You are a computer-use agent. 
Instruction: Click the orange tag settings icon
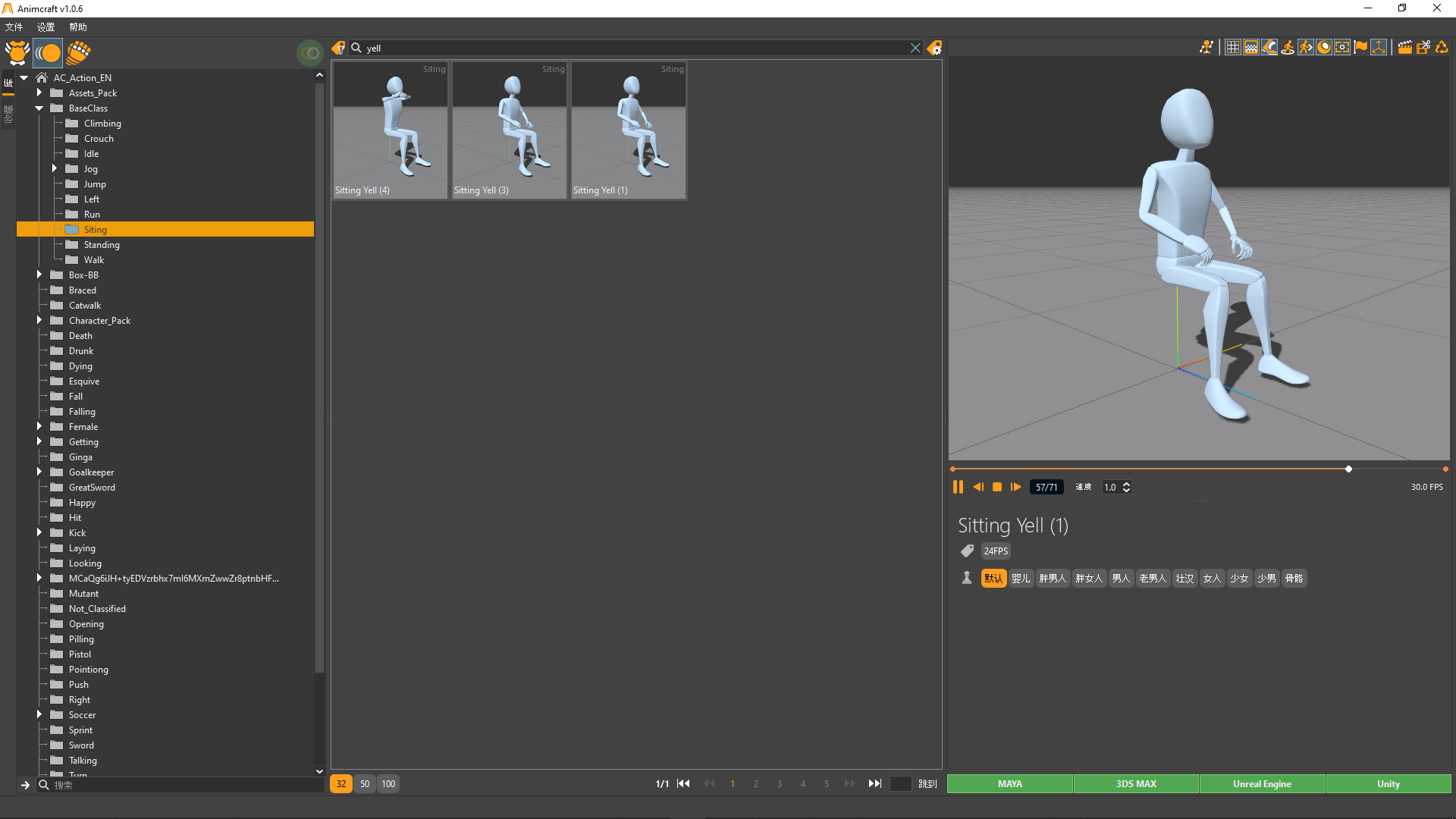pyautogui.click(x=934, y=48)
